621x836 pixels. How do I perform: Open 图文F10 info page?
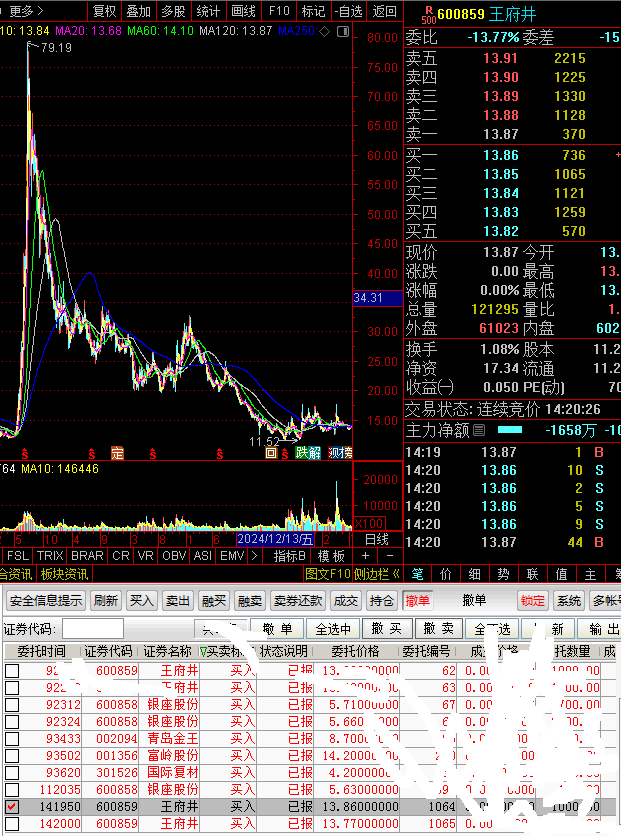(x=328, y=574)
